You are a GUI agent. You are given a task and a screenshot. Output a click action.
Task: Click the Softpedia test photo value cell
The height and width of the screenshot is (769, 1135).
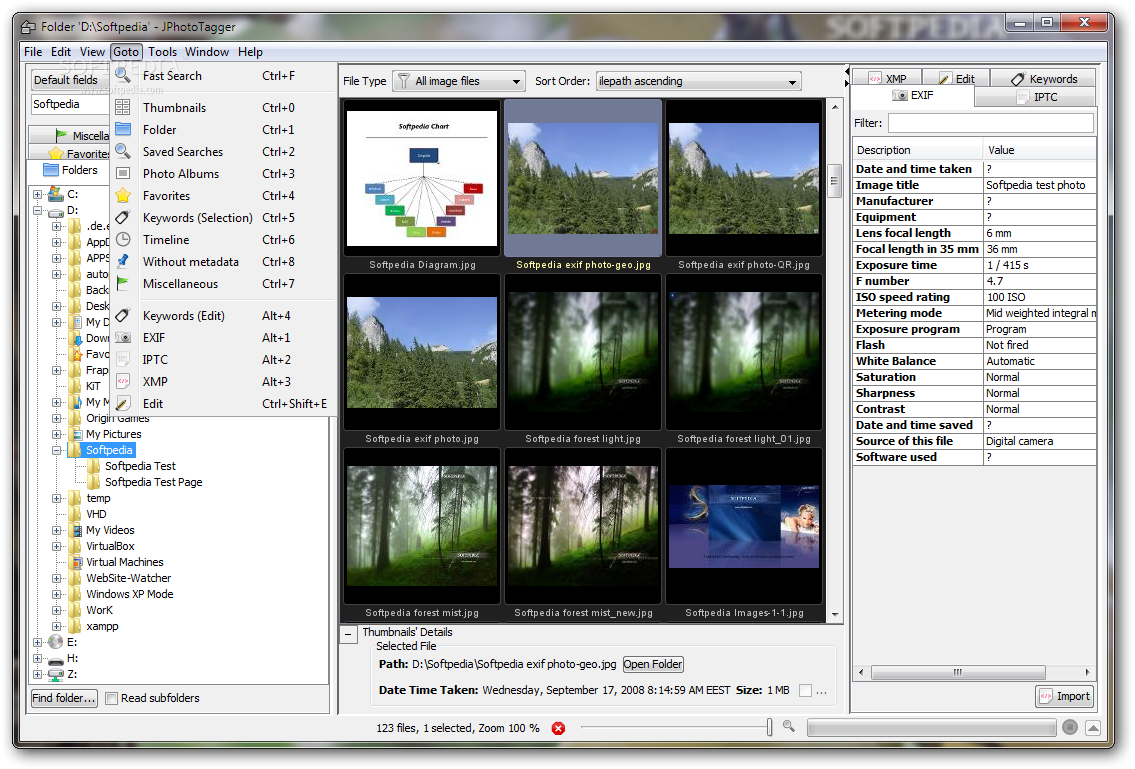pyautogui.click(x=1039, y=185)
